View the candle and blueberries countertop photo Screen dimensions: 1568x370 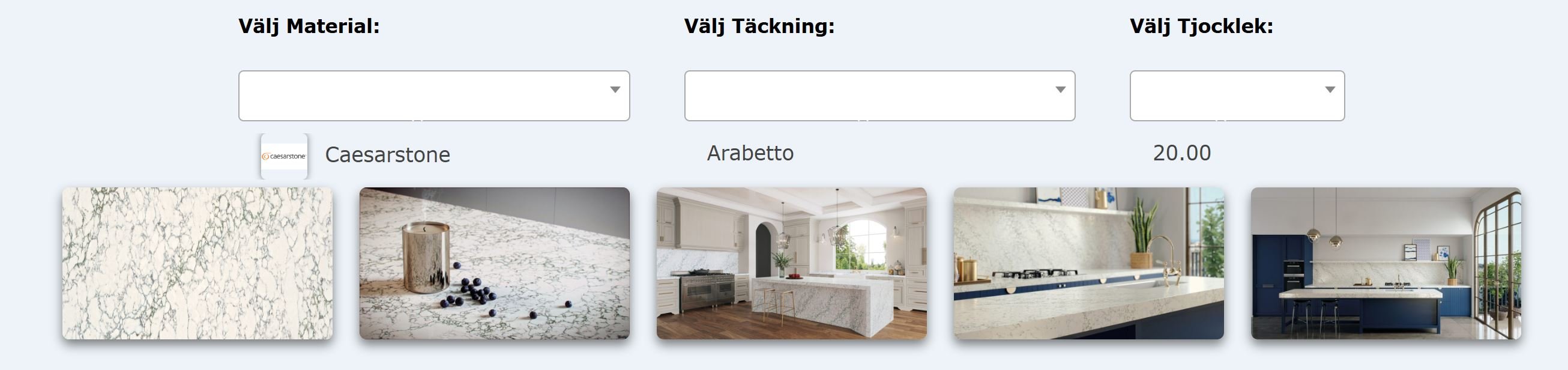pyautogui.click(x=494, y=263)
